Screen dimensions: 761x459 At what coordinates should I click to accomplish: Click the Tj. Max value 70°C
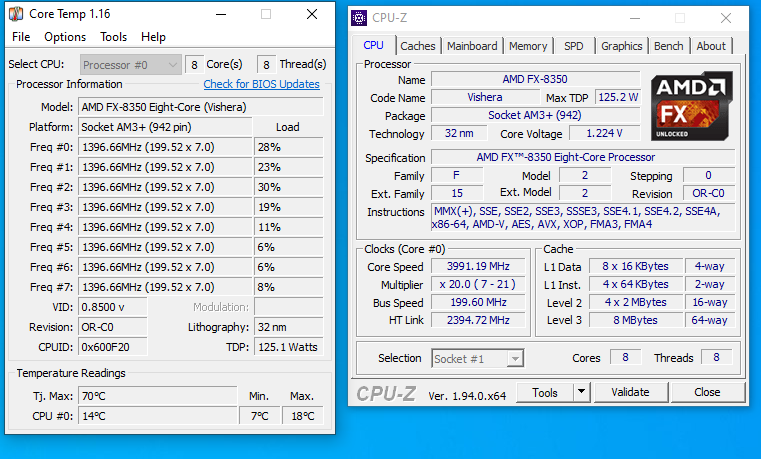158,396
